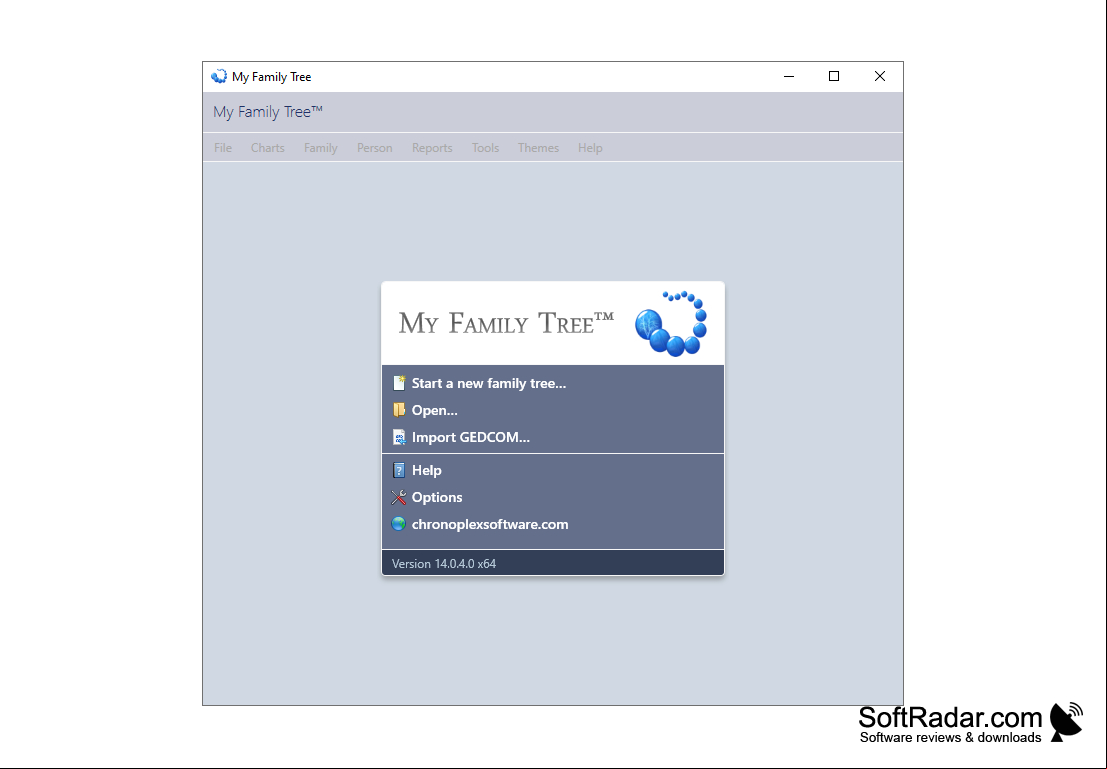Open the Family menu
This screenshot has width=1107, height=769.
pyautogui.click(x=321, y=148)
